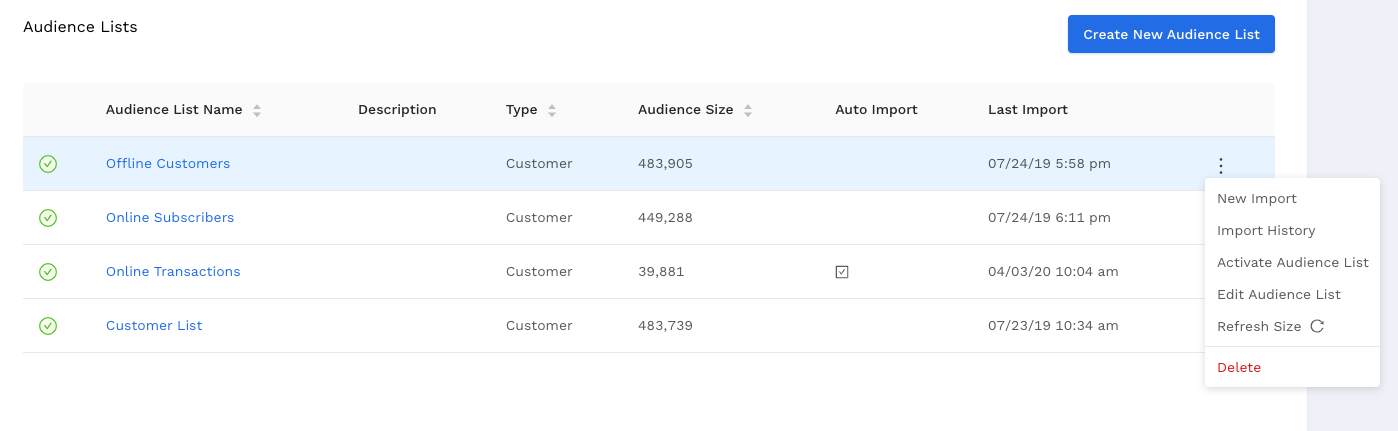
Task: Sort the table by Audience Size
Action: pos(748,110)
